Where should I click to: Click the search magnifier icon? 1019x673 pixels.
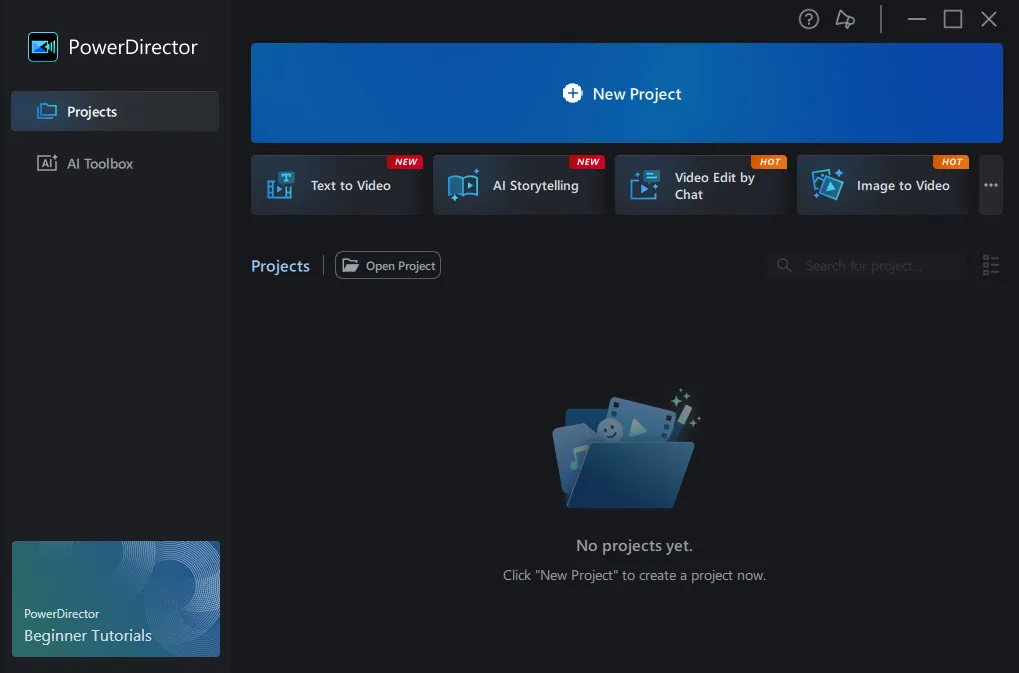784,265
